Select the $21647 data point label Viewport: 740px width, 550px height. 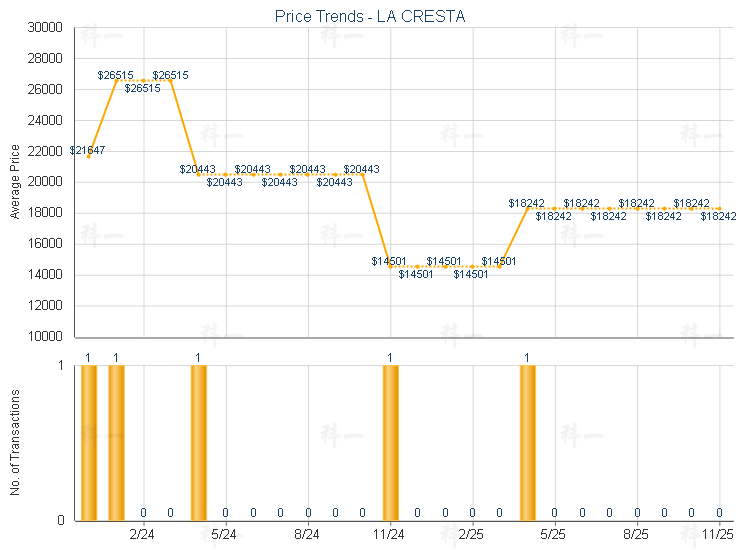point(87,150)
